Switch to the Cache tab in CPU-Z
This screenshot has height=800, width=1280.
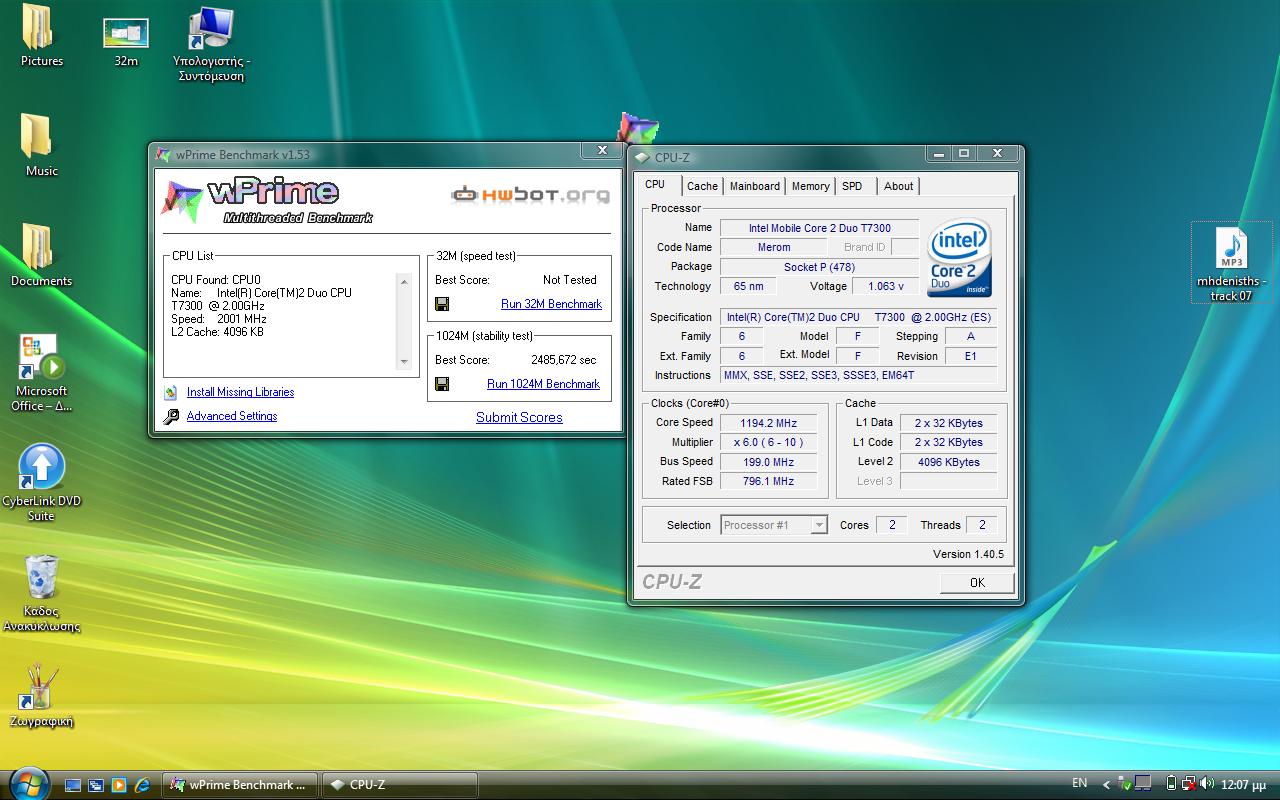click(x=702, y=186)
